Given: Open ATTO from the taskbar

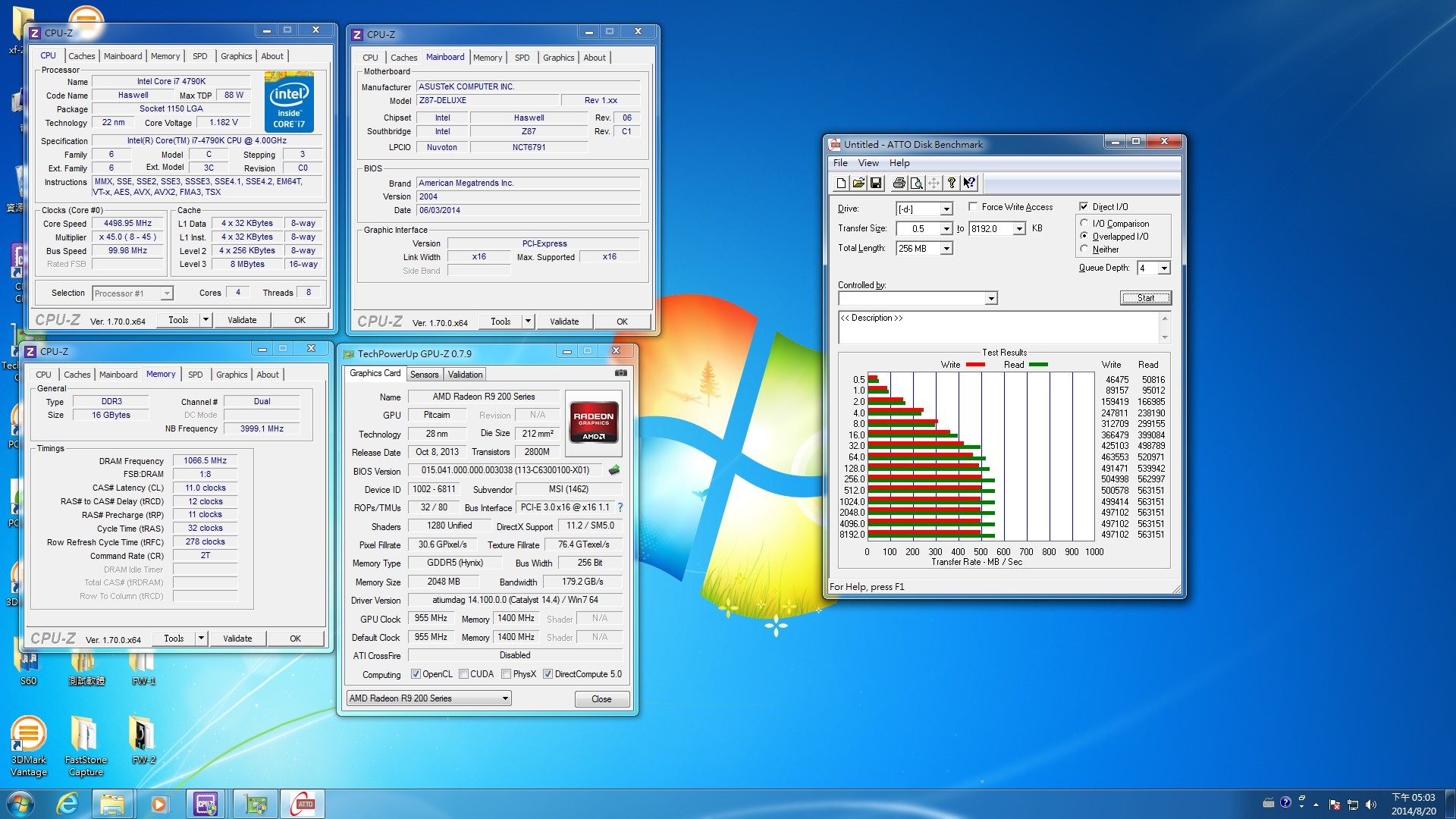Looking at the screenshot, I should click(x=303, y=804).
